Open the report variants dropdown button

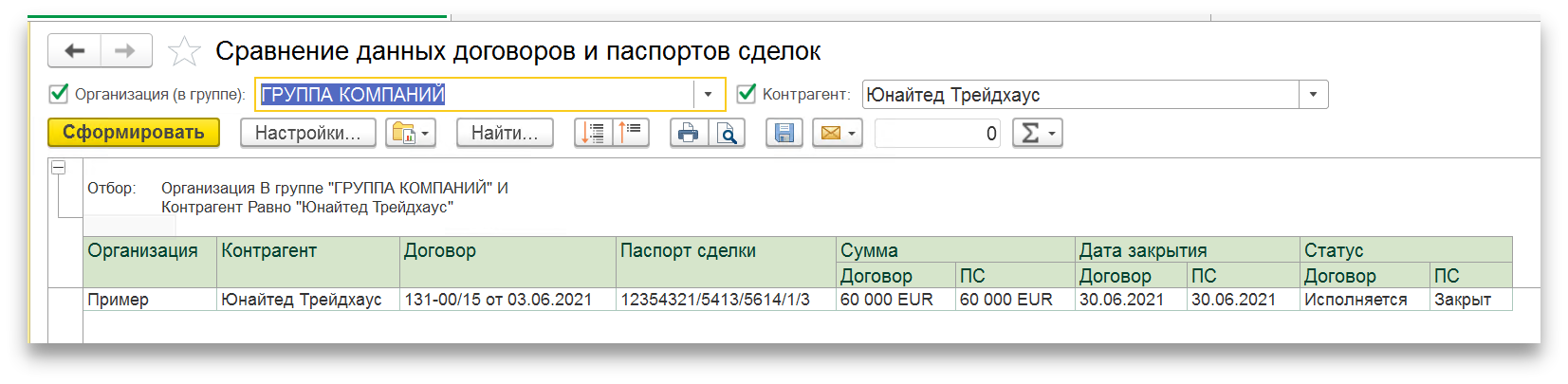tap(410, 133)
